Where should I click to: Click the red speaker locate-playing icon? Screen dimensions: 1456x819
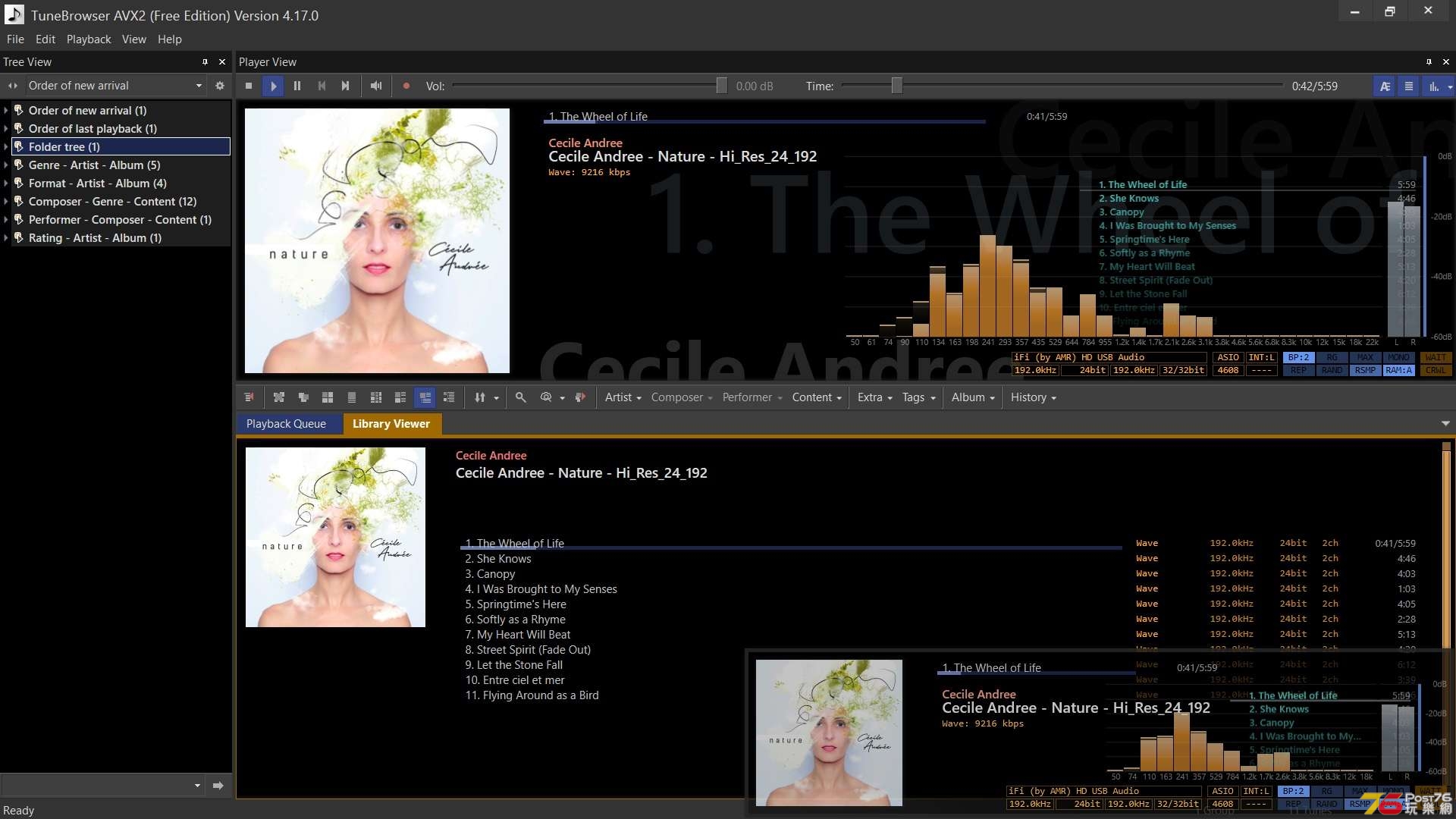(x=580, y=397)
